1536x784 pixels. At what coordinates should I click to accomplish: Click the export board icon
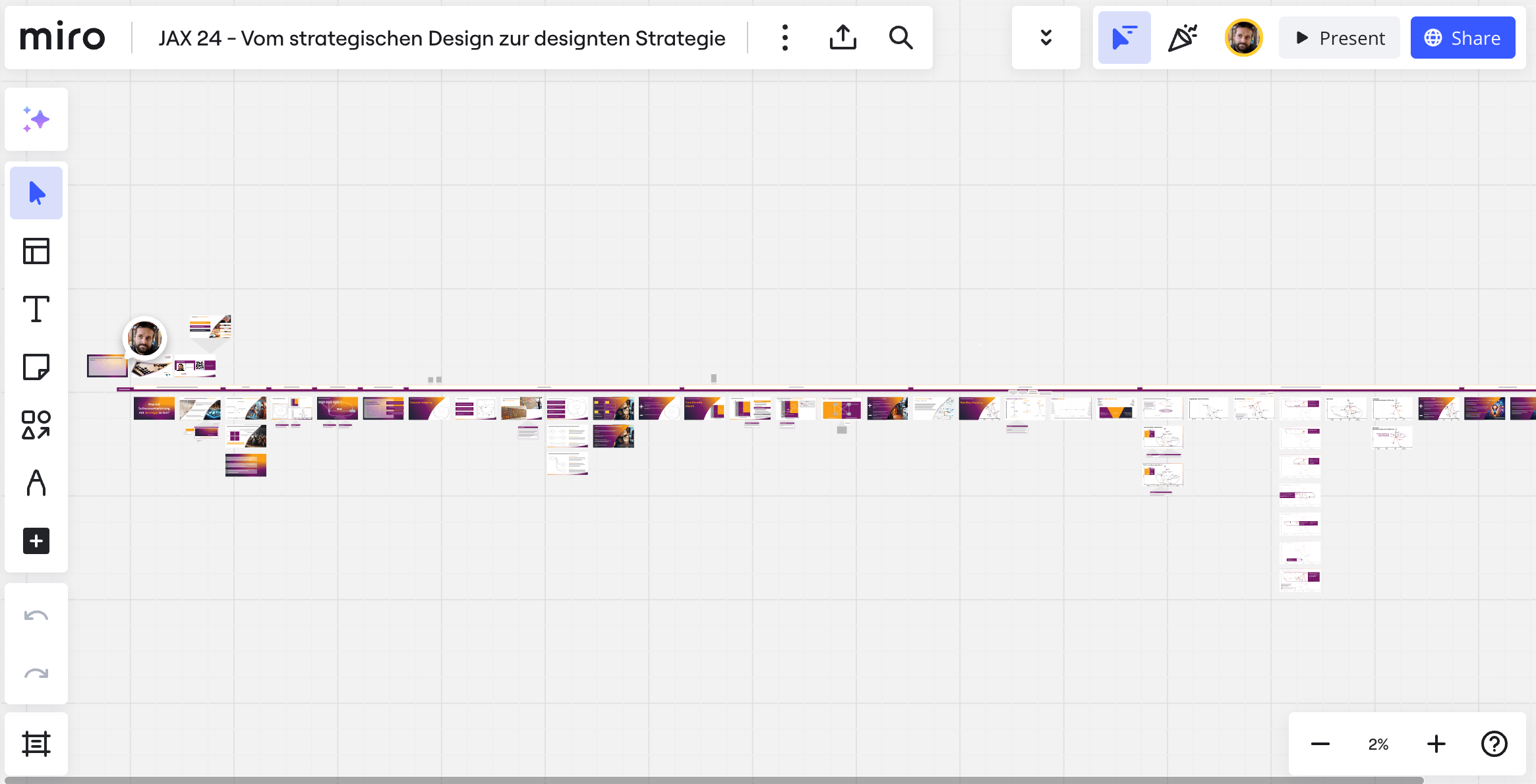pyautogui.click(x=842, y=38)
